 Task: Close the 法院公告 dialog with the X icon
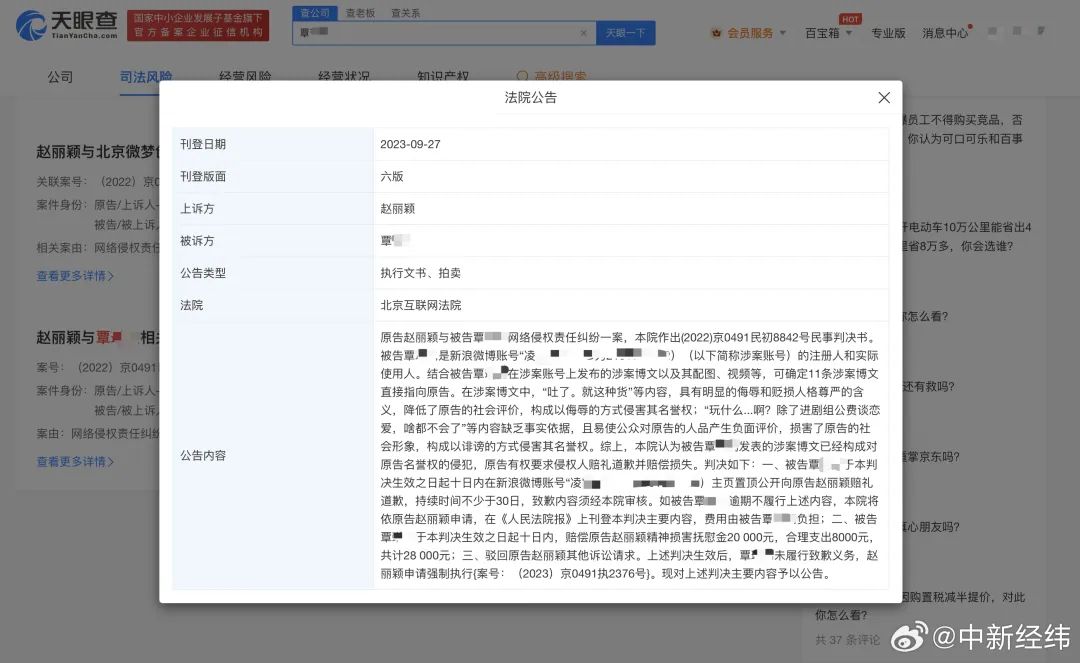(x=884, y=98)
